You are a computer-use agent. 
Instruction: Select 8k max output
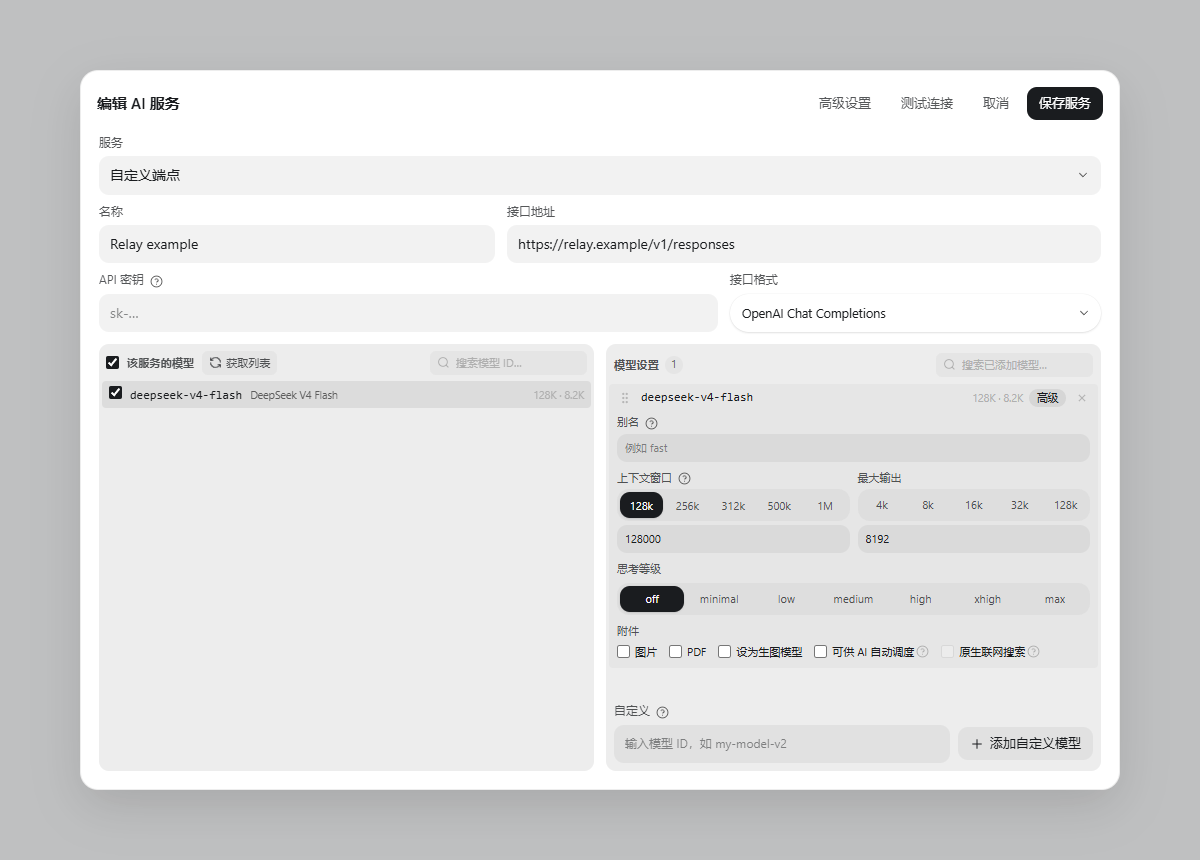928,505
